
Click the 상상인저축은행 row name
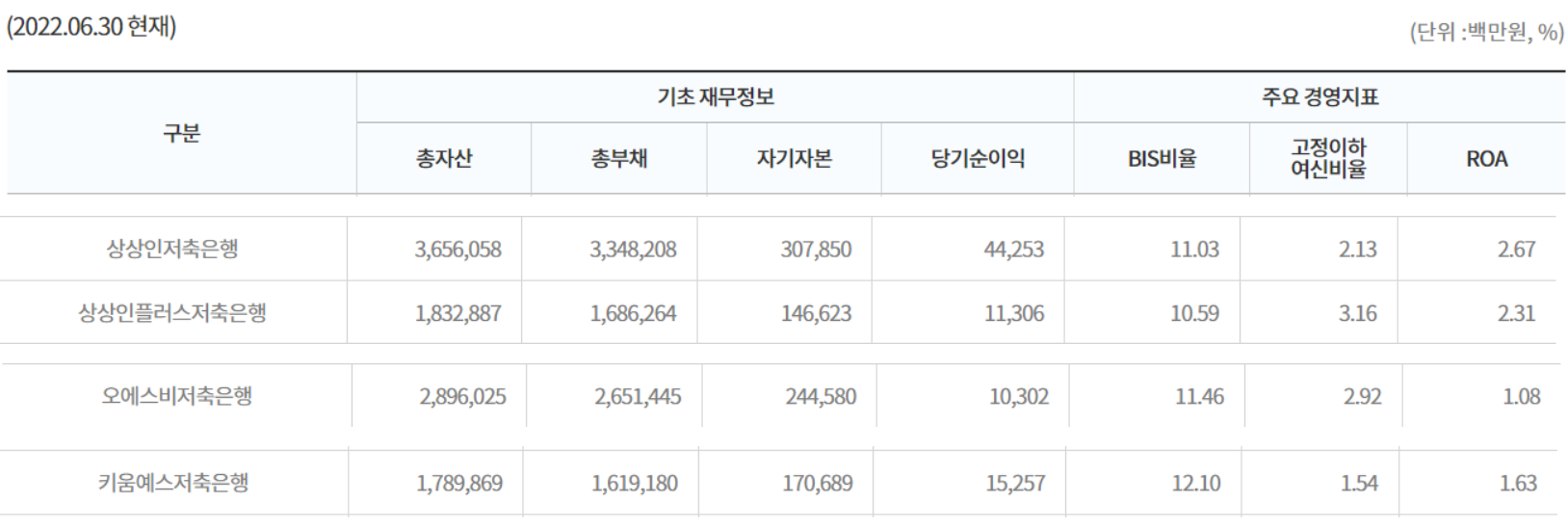(x=172, y=249)
